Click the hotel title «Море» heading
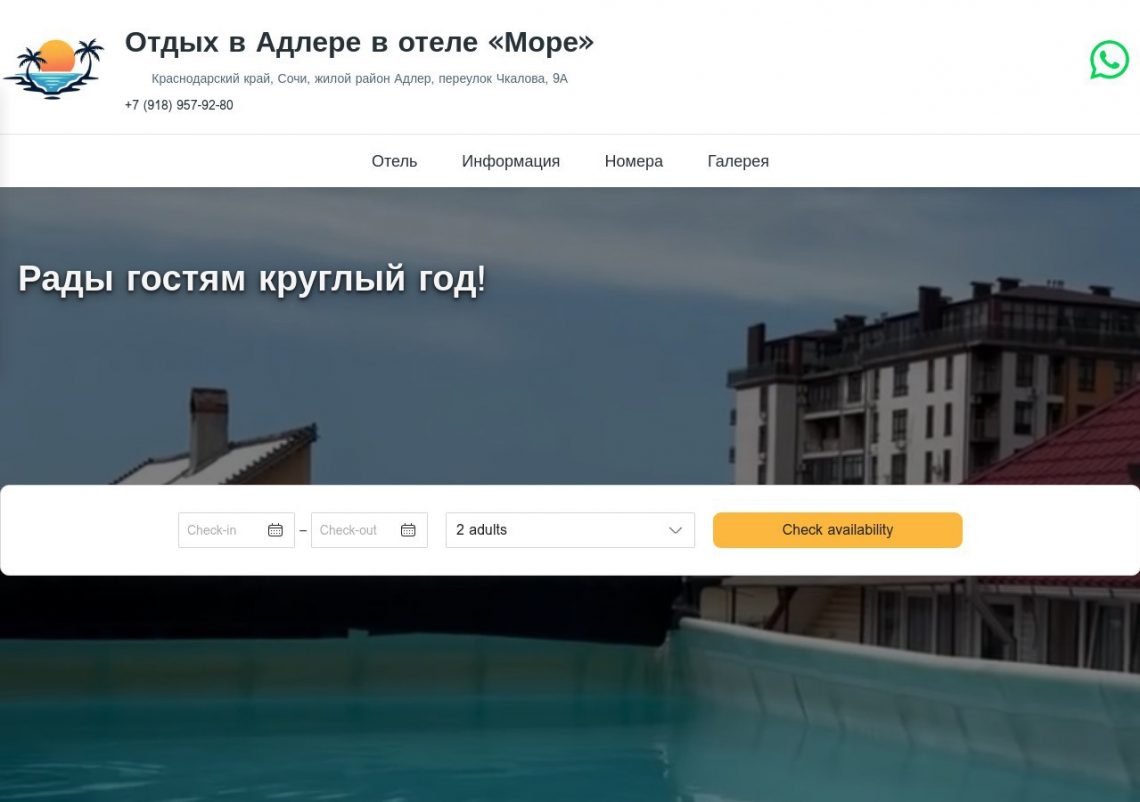This screenshot has width=1140, height=802. [359, 42]
